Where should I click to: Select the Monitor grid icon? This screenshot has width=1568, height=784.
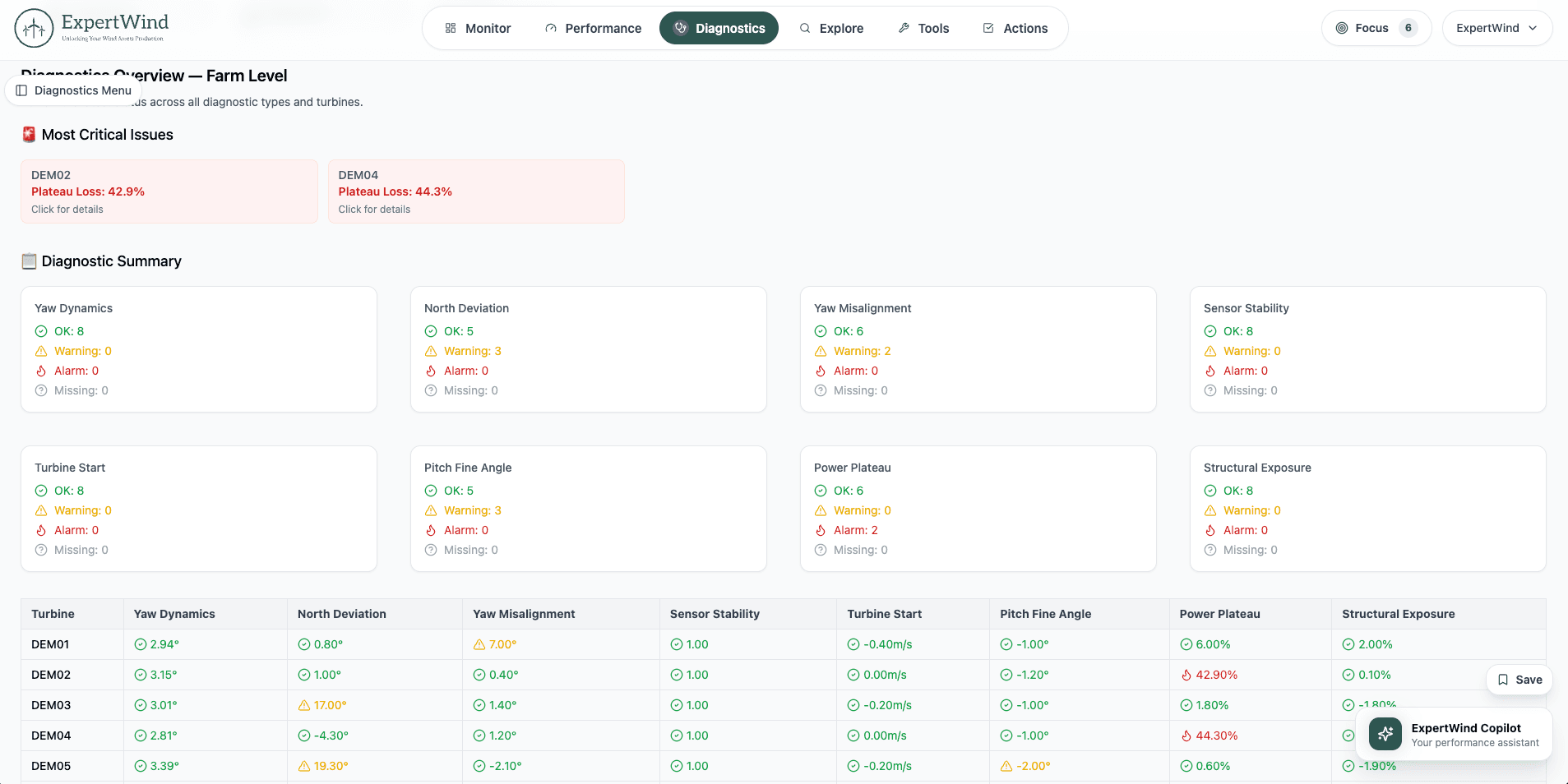tap(450, 27)
